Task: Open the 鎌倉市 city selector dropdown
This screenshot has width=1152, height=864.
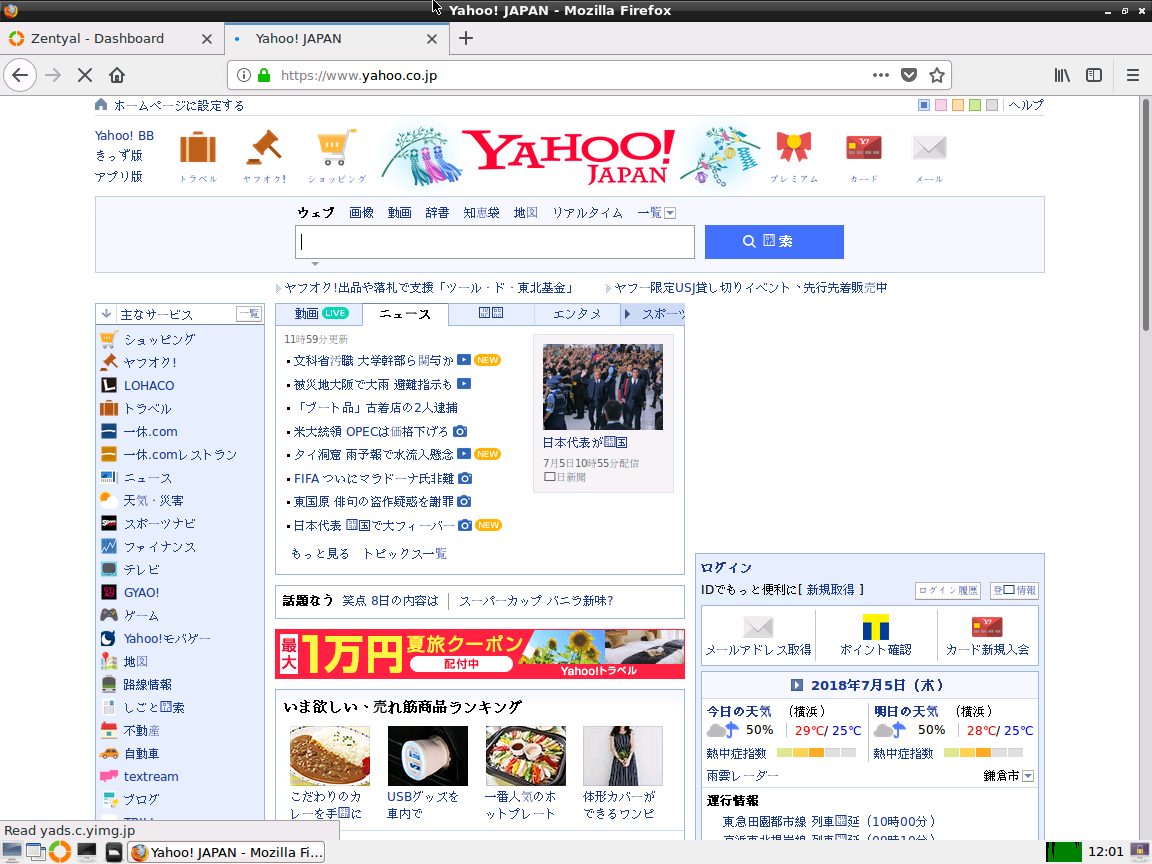Action: [x=1028, y=776]
